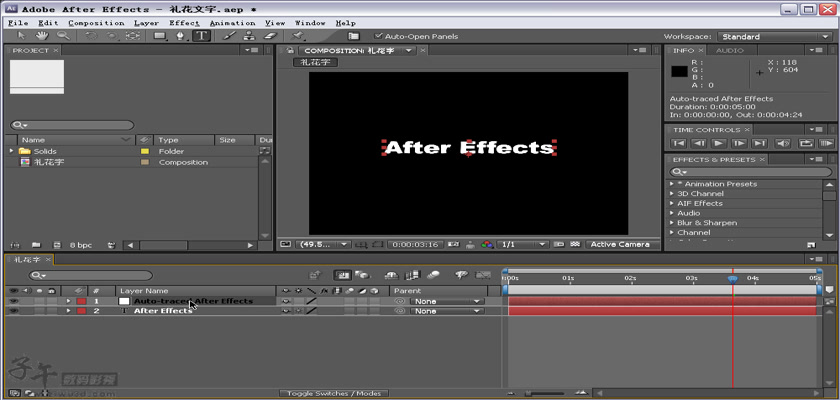Open the File menu
Image resolution: width=840 pixels, height=400 pixels.
point(18,23)
